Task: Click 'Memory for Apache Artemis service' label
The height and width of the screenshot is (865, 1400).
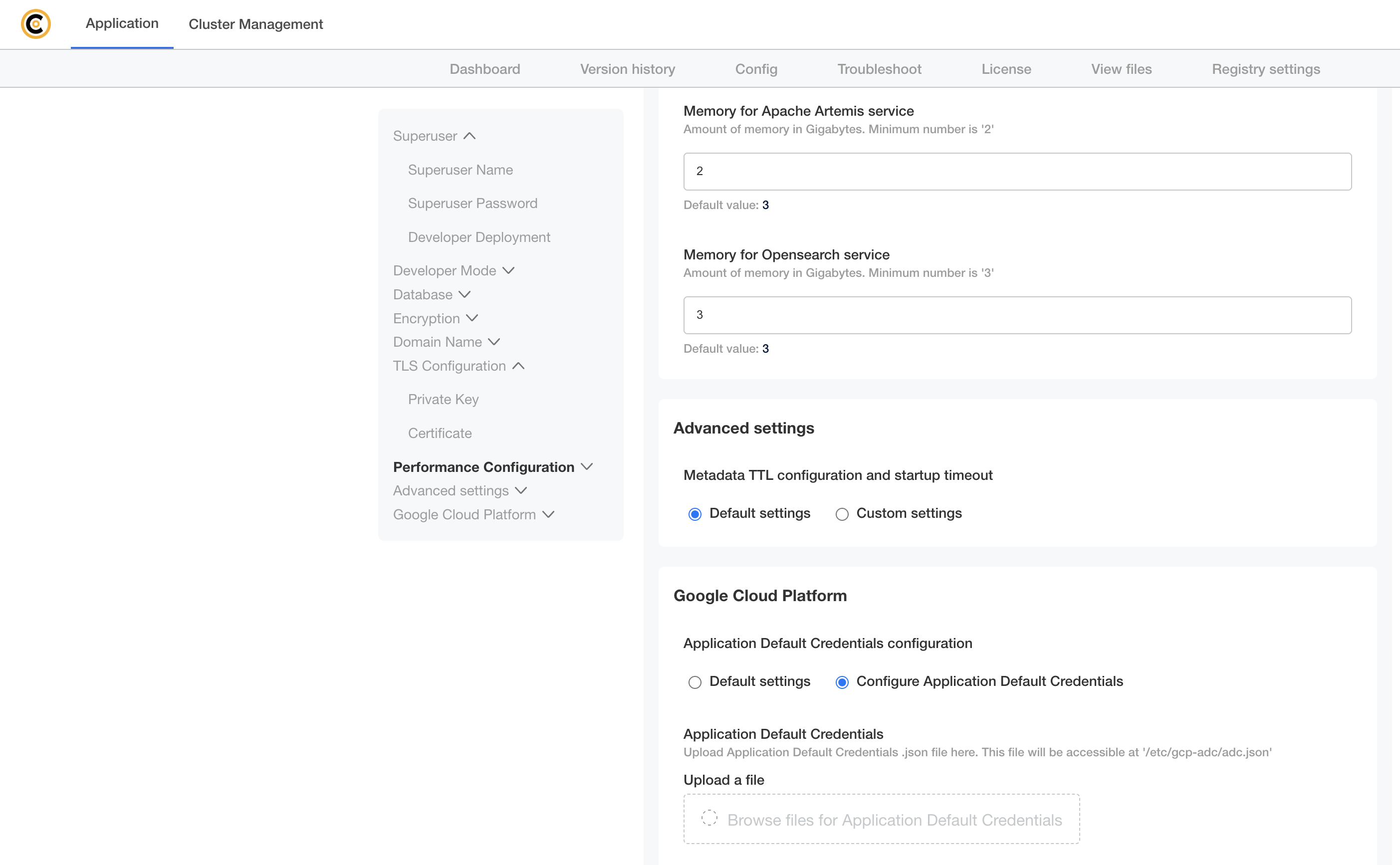Action: [x=798, y=111]
